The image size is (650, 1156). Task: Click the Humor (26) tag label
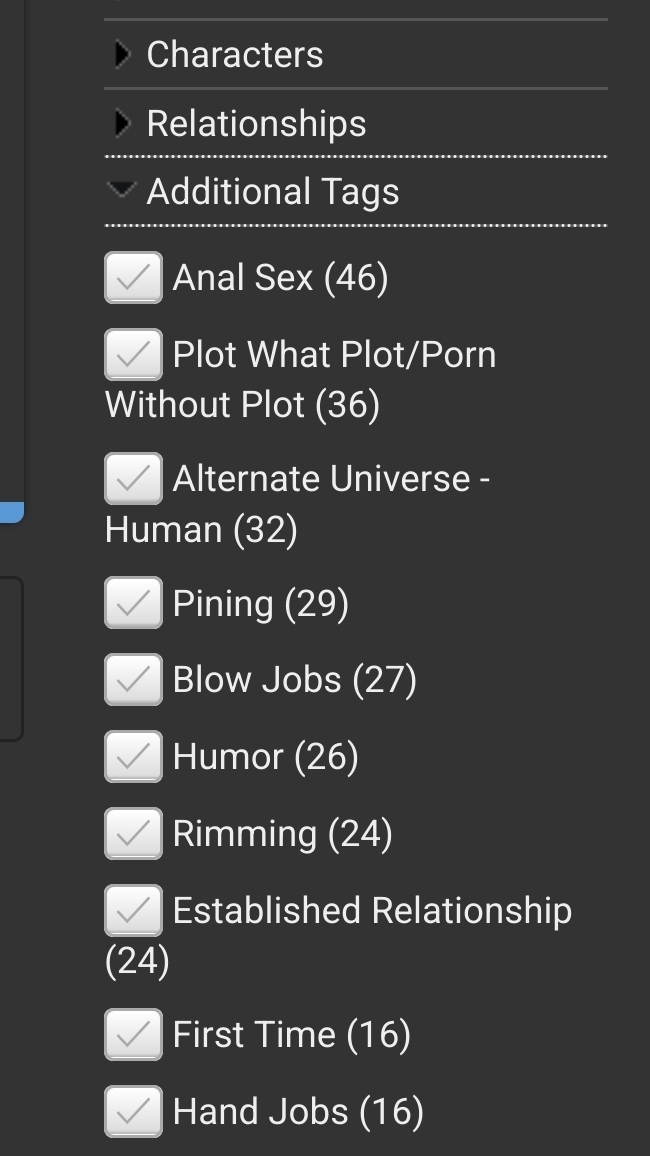coord(265,757)
